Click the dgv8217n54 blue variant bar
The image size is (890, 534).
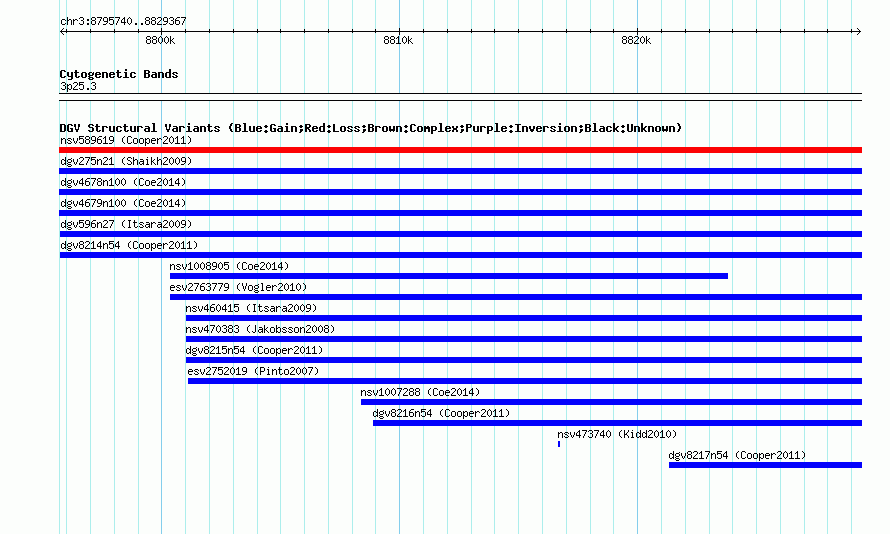pos(765,465)
